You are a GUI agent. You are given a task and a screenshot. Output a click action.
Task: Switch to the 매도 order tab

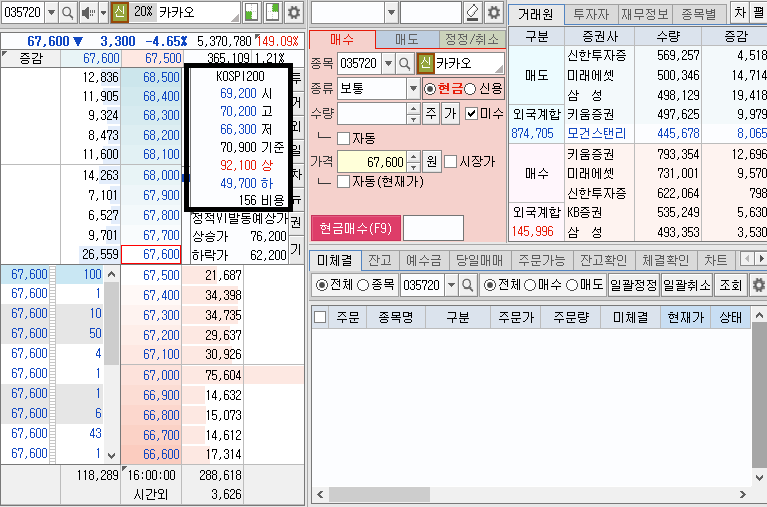tap(407, 40)
